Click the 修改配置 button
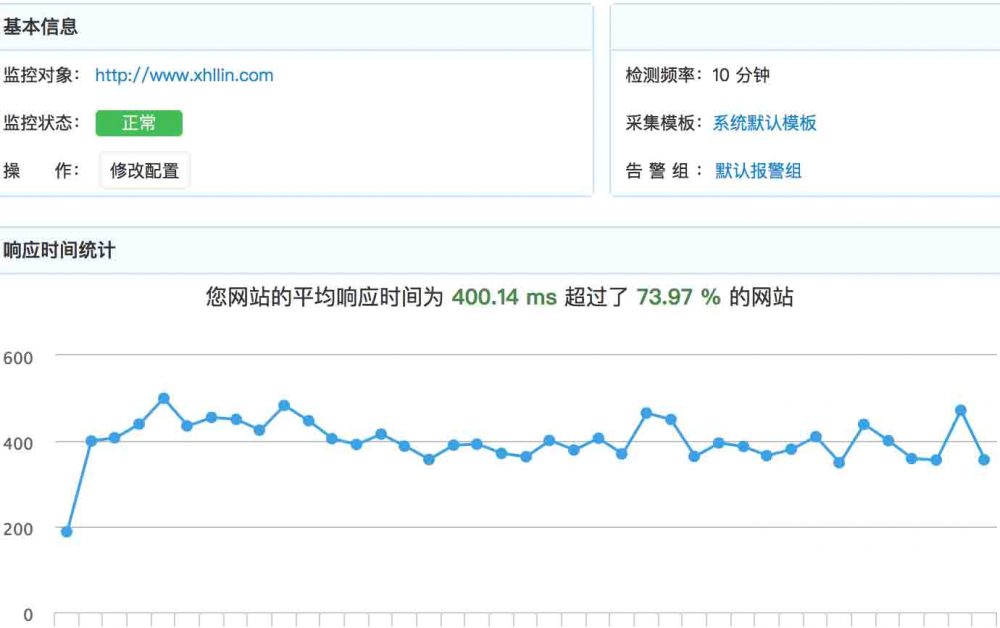Viewport: 1000px width, 628px height. (145, 171)
